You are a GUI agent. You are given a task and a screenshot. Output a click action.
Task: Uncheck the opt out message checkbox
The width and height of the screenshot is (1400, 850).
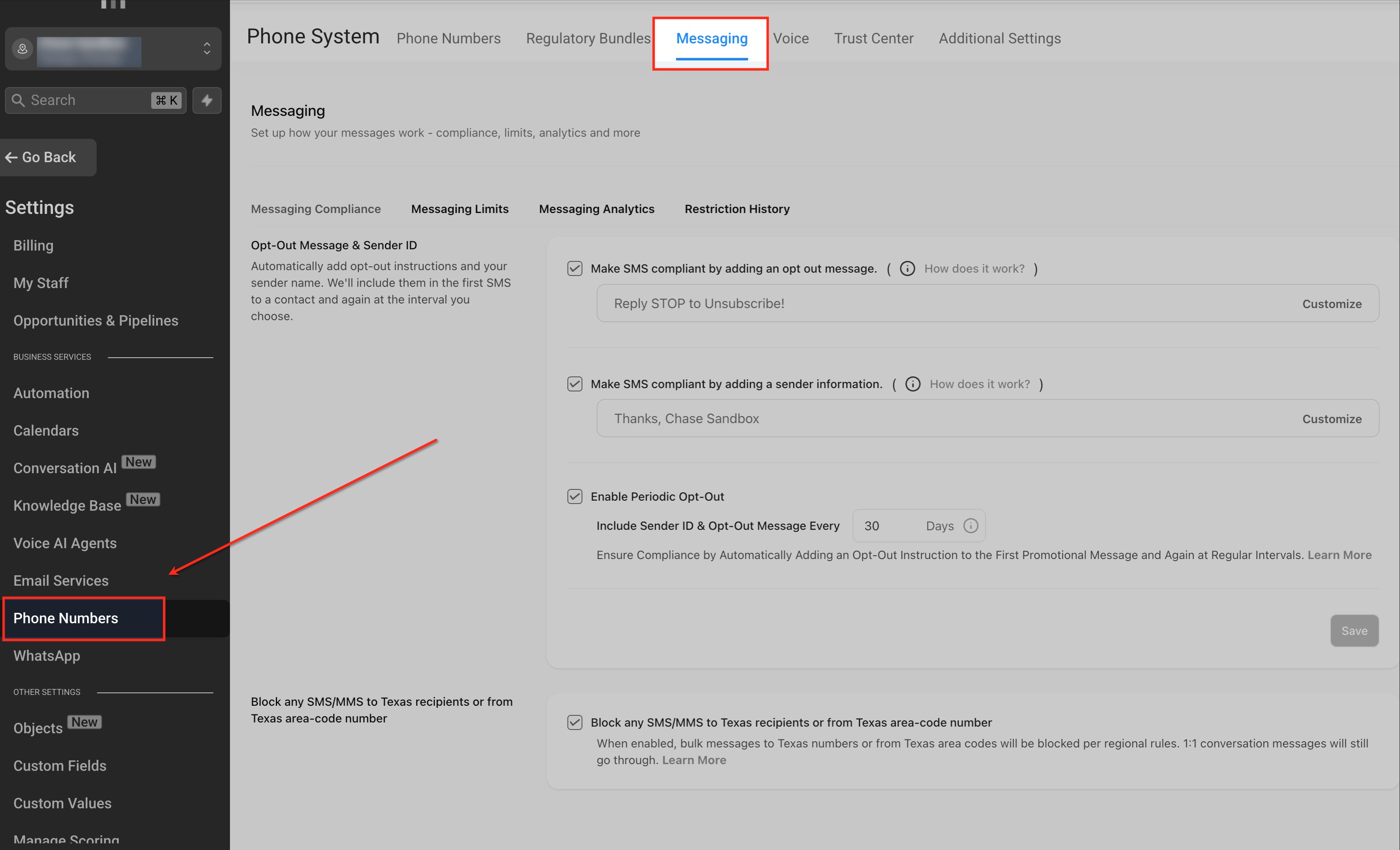point(575,269)
